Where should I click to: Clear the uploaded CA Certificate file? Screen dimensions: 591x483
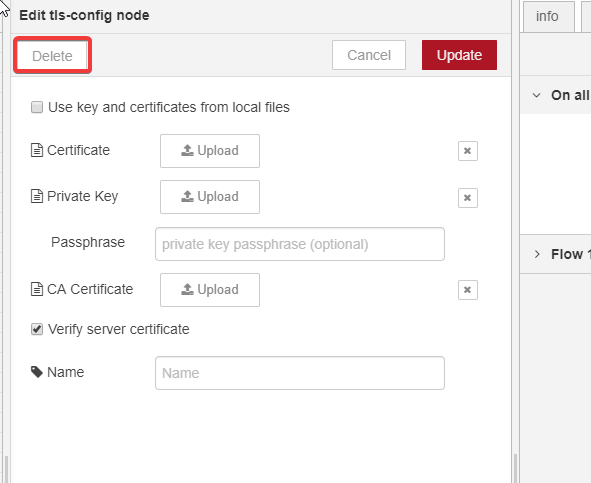[x=468, y=290]
